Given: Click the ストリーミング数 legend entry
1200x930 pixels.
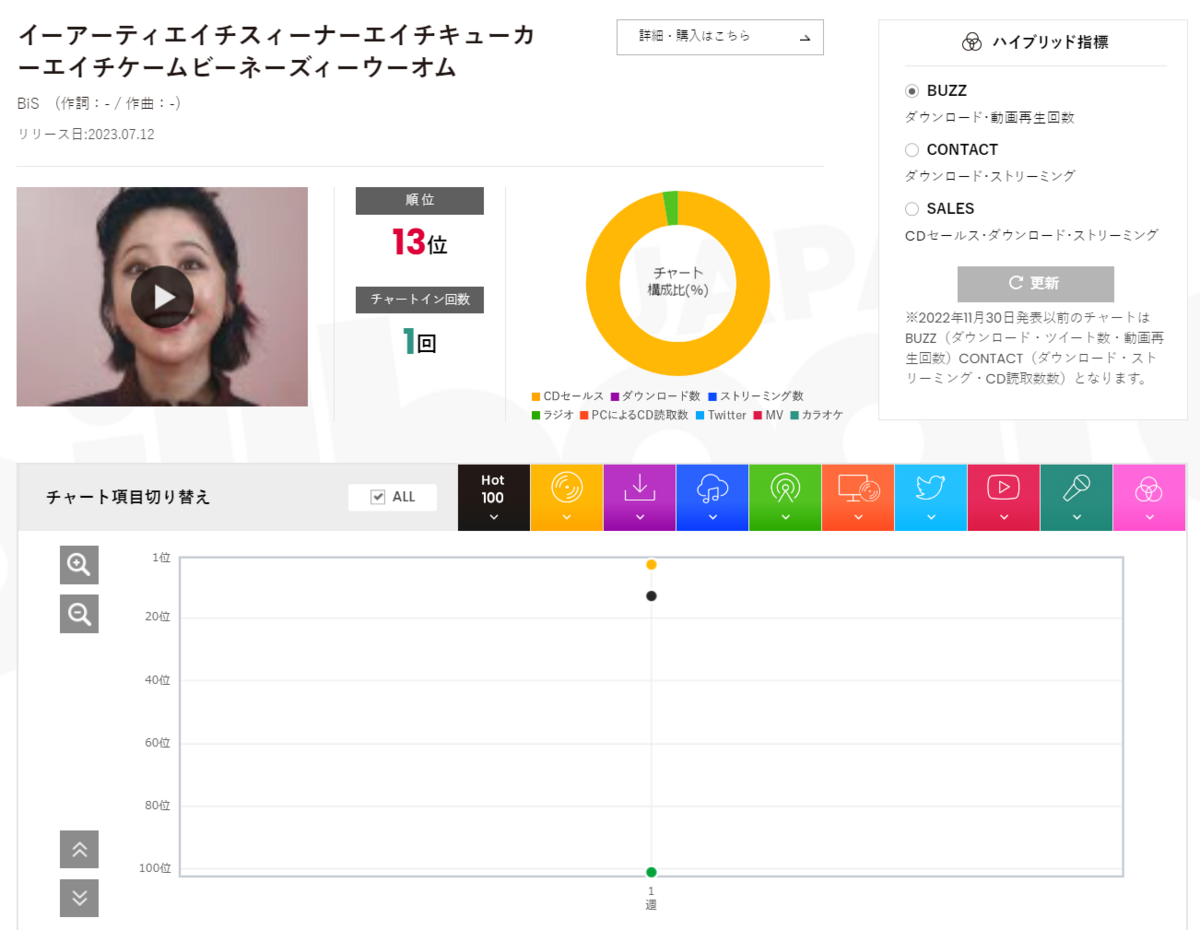Looking at the screenshot, I should (755, 396).
